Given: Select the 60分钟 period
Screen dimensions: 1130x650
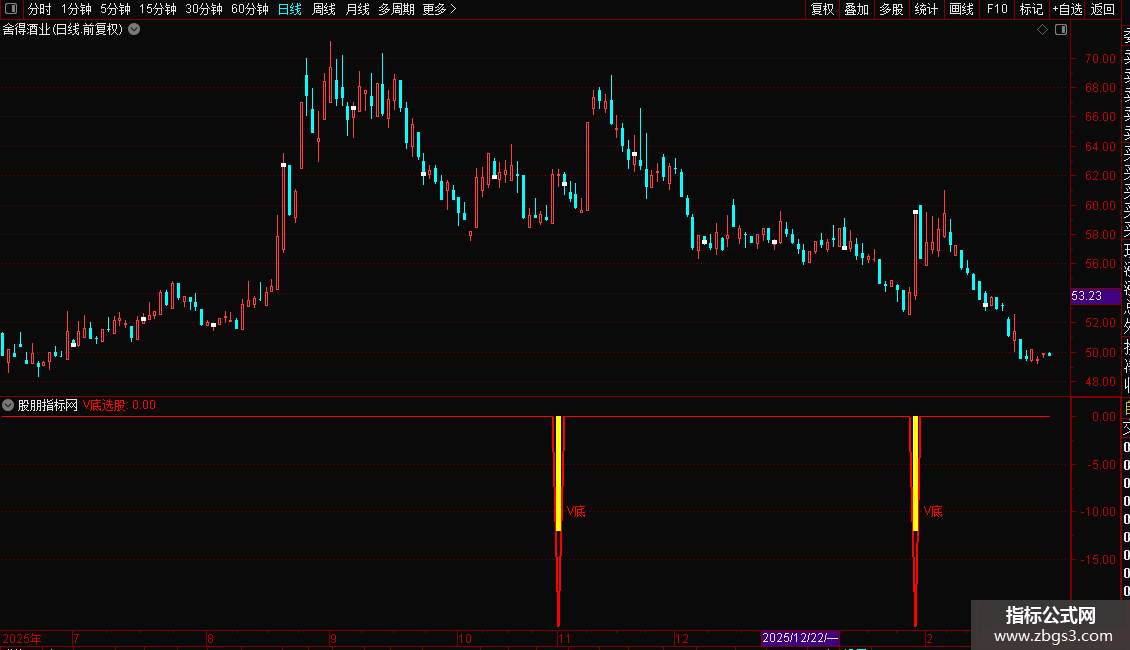Looking at the screenshot, I should (x=250, y=9).
